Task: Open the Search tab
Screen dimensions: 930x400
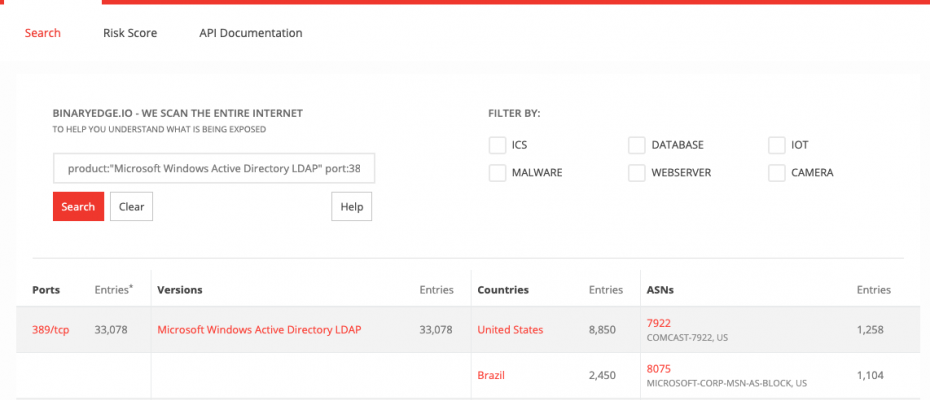Action: pyautogui.click(x=43, y=33)
